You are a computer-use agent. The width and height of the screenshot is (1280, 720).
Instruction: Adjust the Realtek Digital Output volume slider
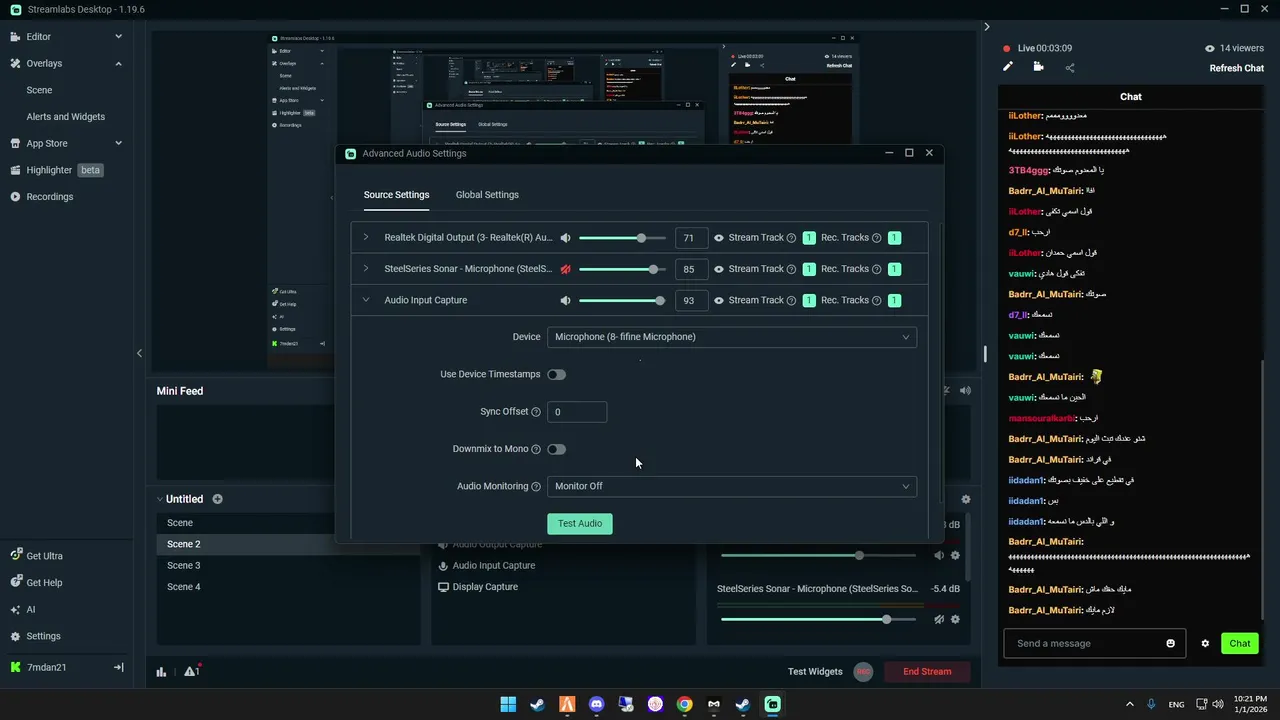[622, 238]
